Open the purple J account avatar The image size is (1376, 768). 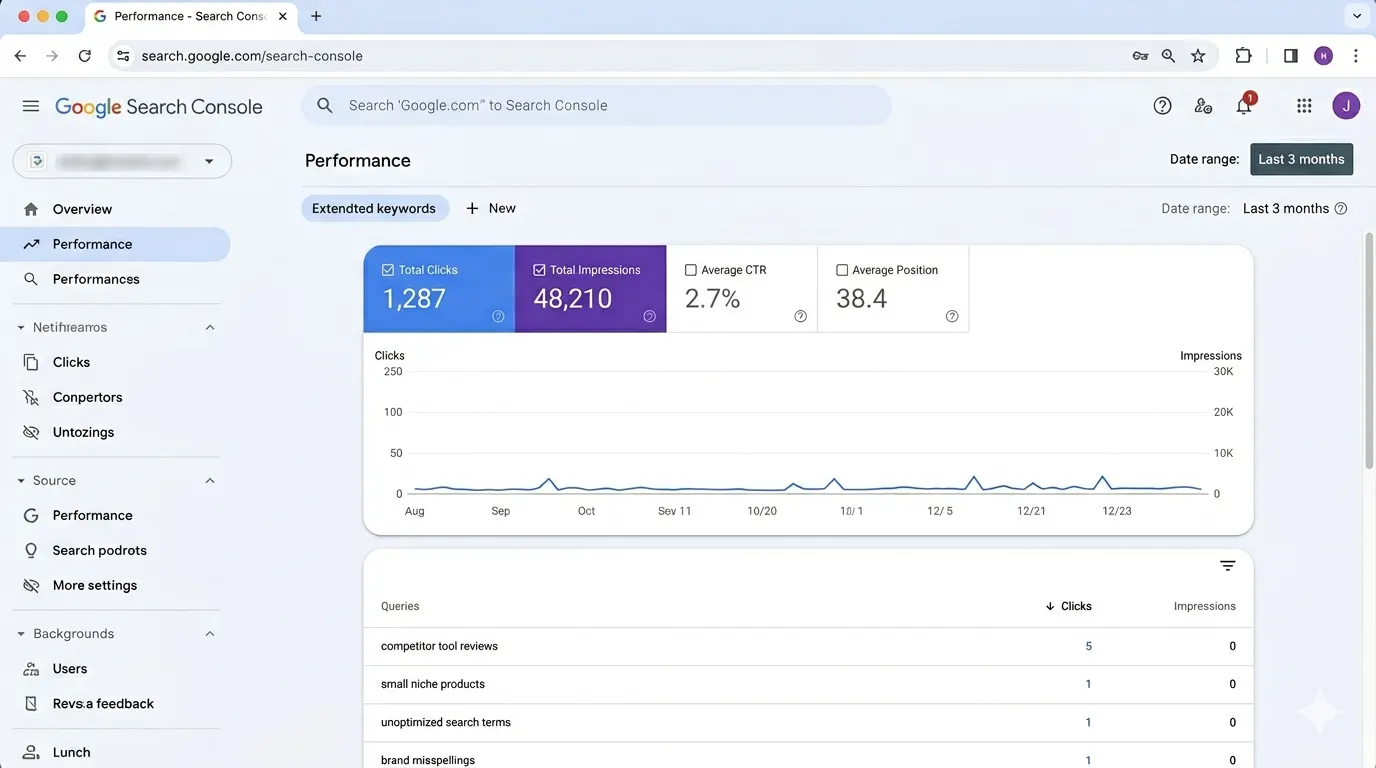tap(1346, 105)
